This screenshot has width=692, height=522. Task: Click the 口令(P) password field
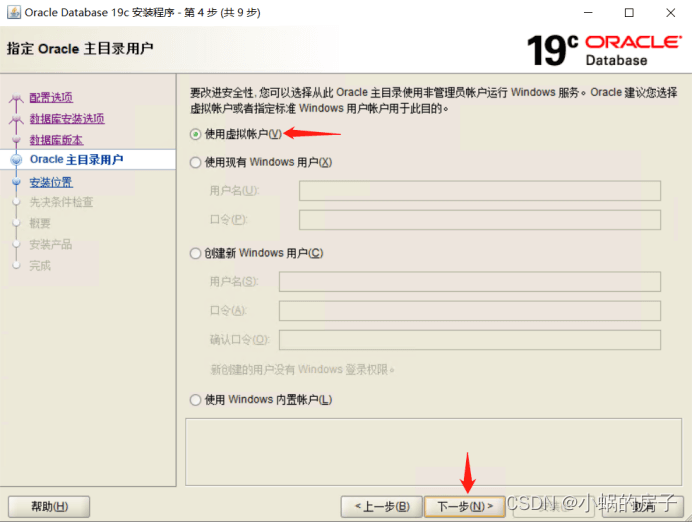[x=480, y=220]
